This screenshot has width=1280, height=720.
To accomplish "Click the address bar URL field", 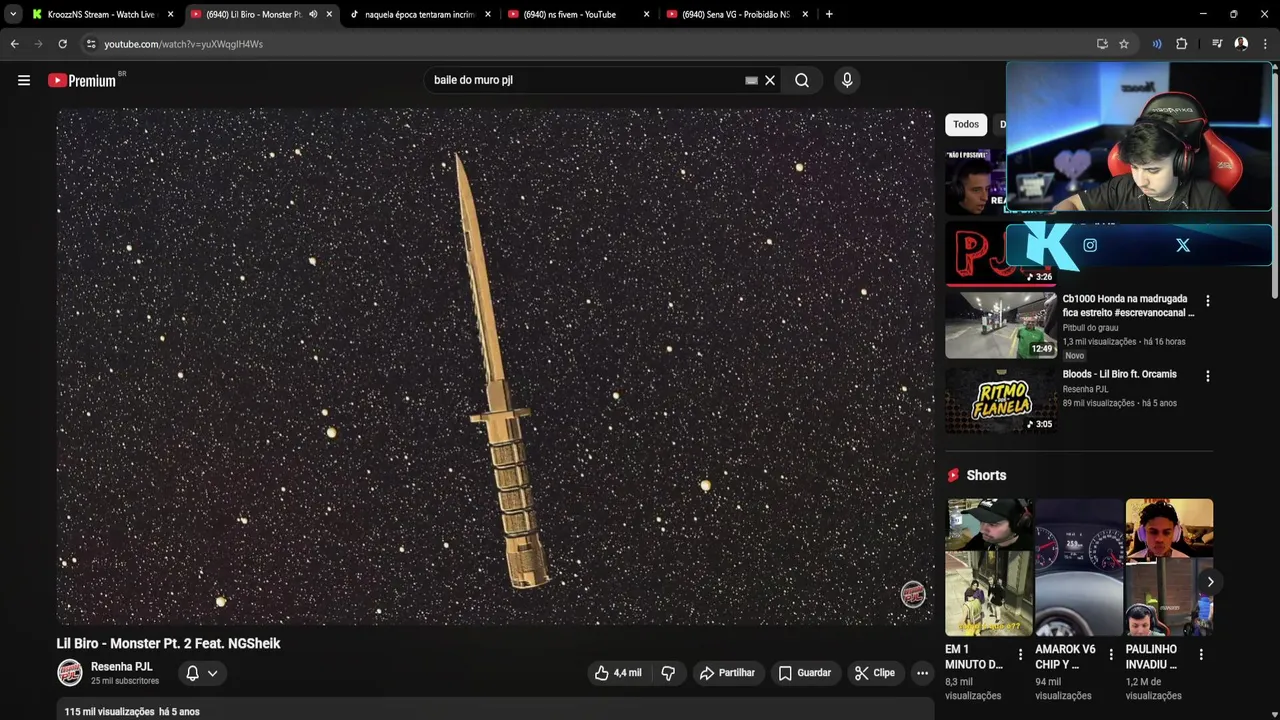I will pyautogui.click(x=590, y=44).
